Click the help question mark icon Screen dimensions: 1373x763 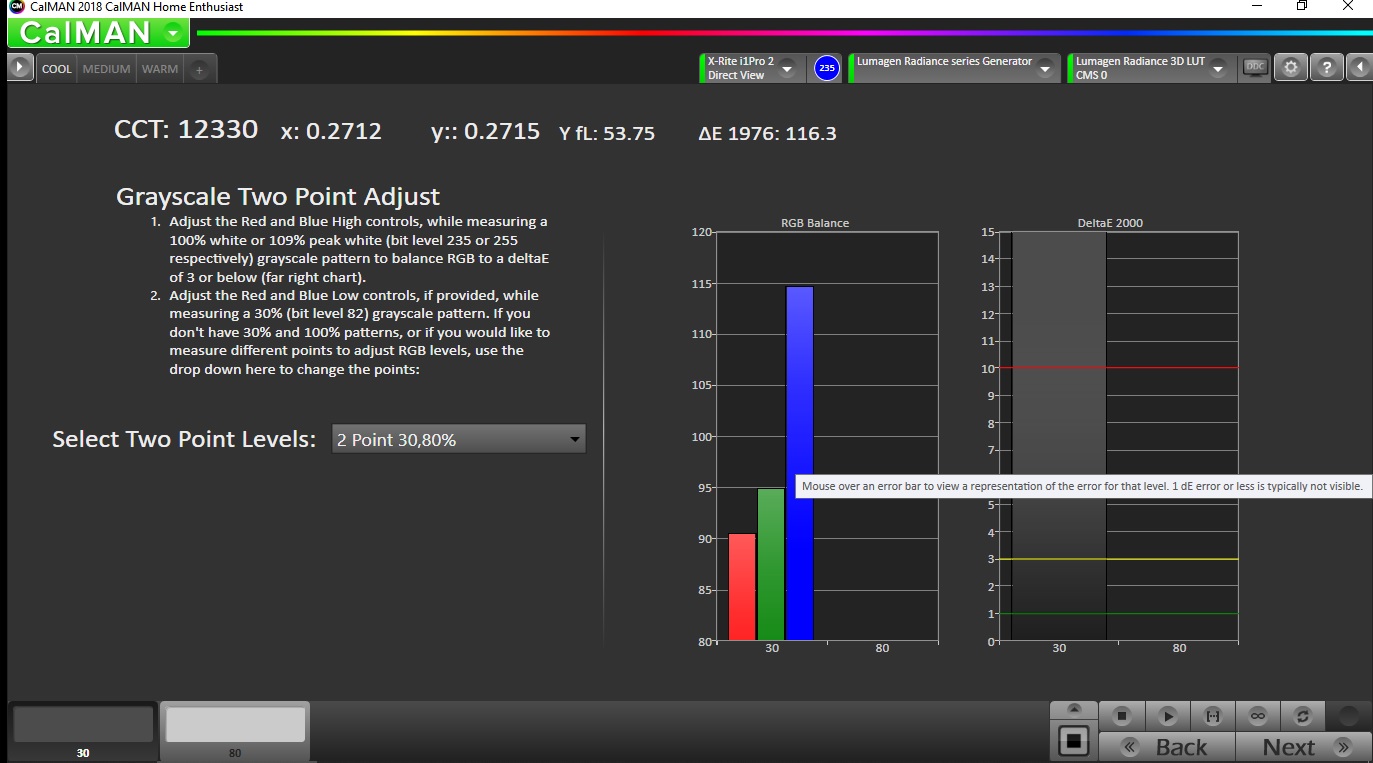pyautogui.click(x=1326, y=68)
